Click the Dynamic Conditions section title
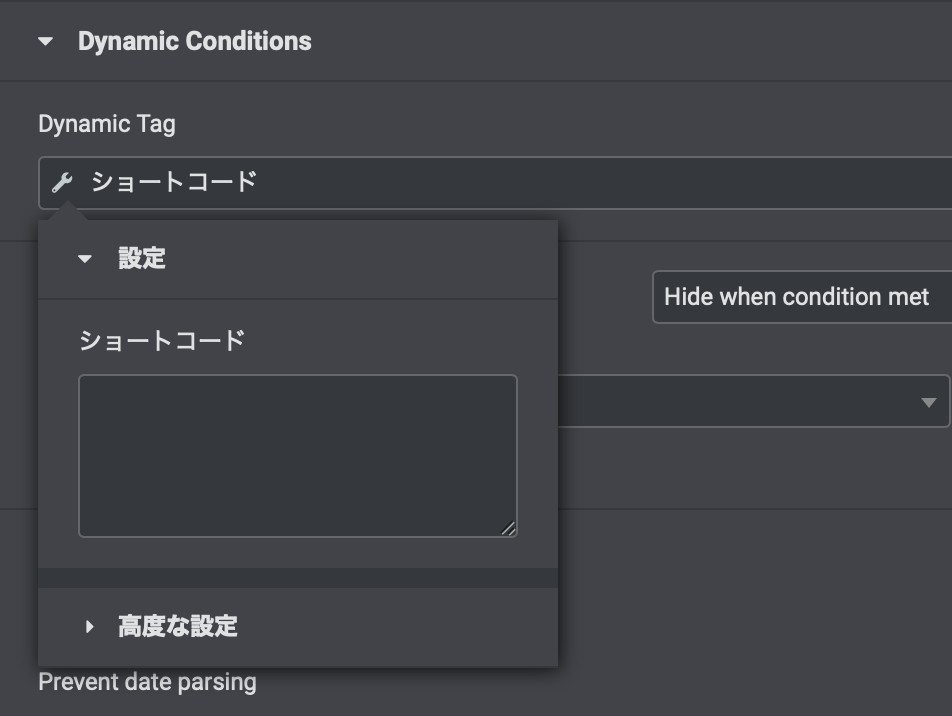Image resolution: width=952 pixels, height=716 pixels. (x=194, y=41)
